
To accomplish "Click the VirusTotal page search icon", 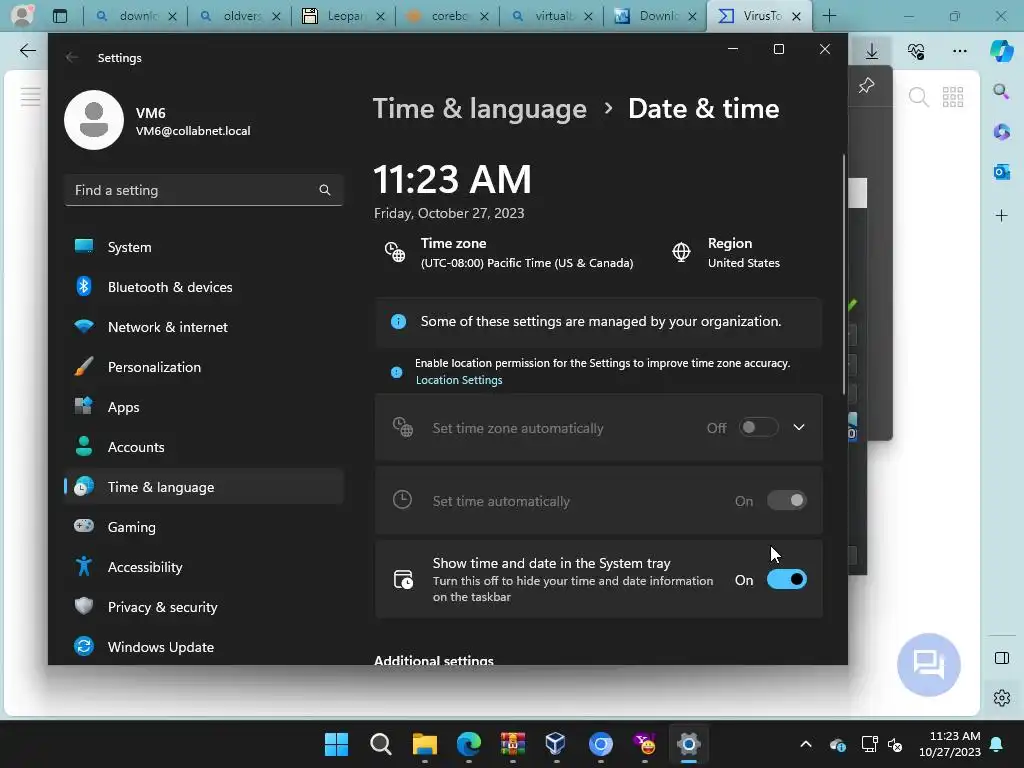I will click(918, 97).
